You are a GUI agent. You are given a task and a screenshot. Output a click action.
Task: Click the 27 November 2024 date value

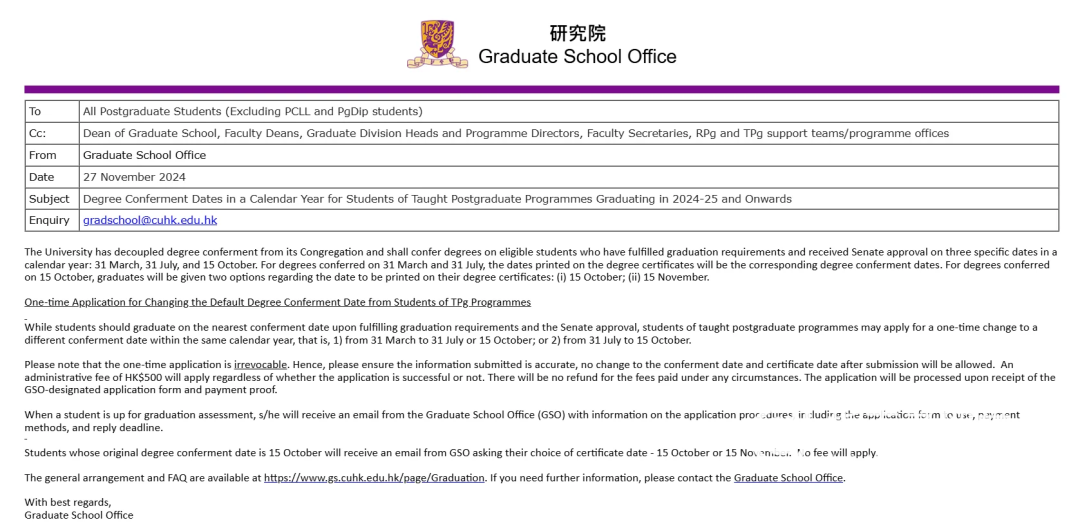[137, 177]
